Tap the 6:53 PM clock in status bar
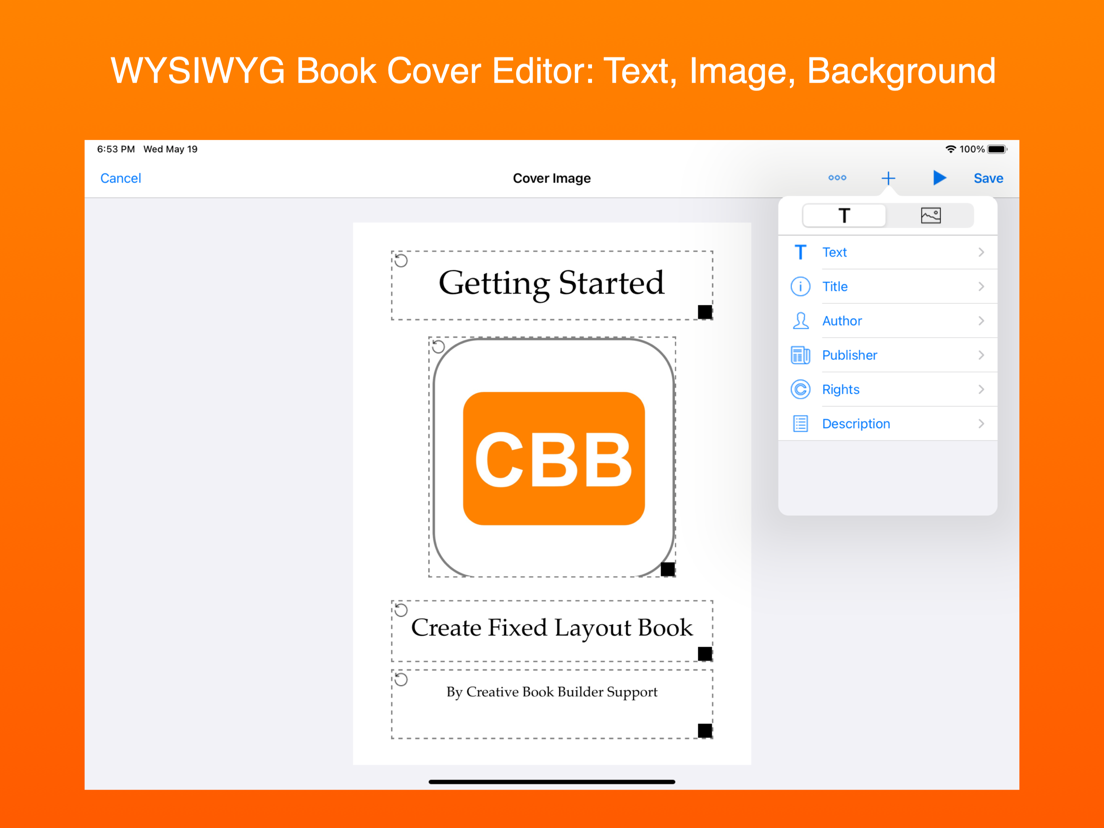 click(115, 149)
